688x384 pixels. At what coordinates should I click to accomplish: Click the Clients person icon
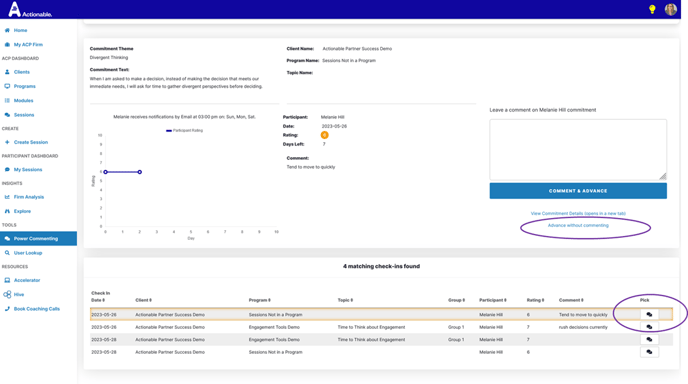[7, 72]
